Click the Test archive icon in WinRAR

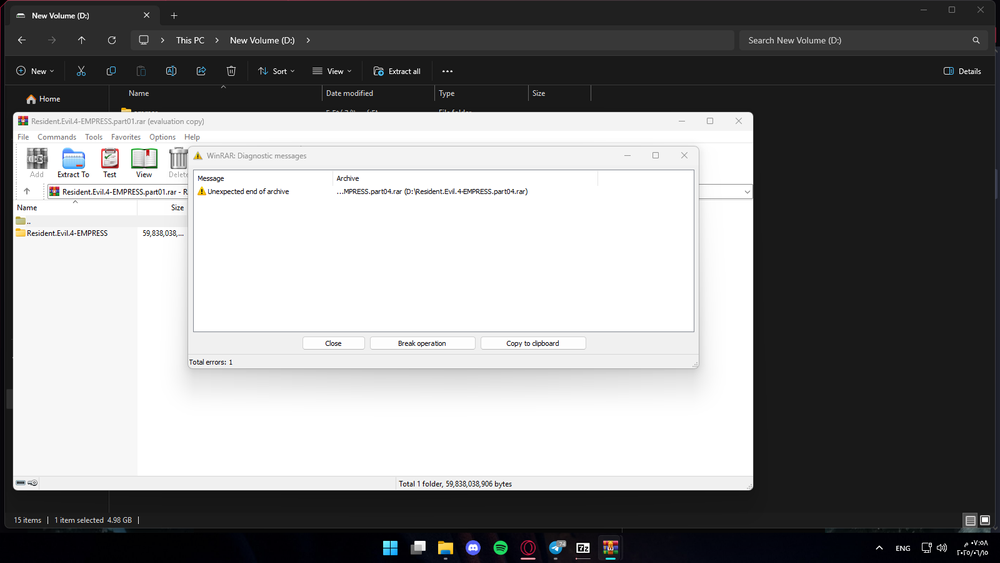click(x=110, y=163)
